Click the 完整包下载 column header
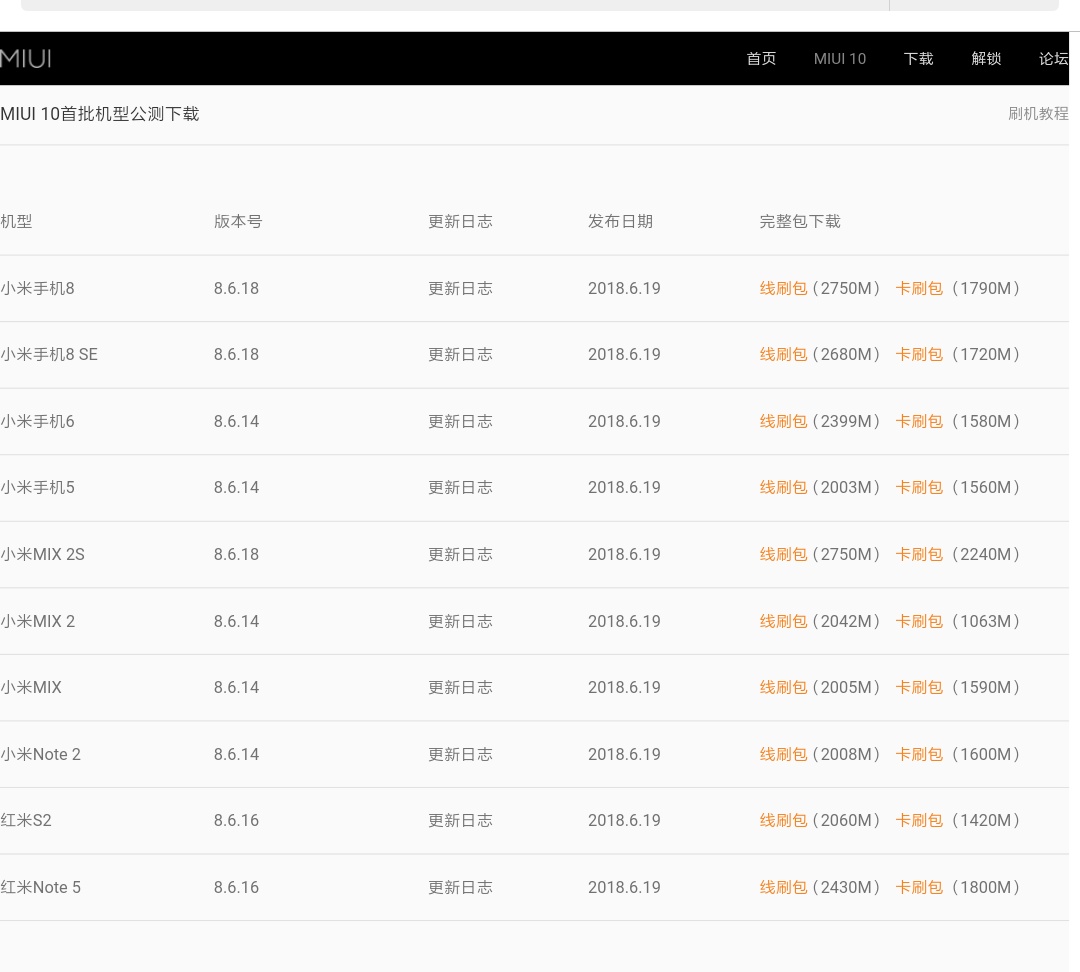Image resolution: width=1080 pixels, height=972 pixels. (x=800, y=221)
